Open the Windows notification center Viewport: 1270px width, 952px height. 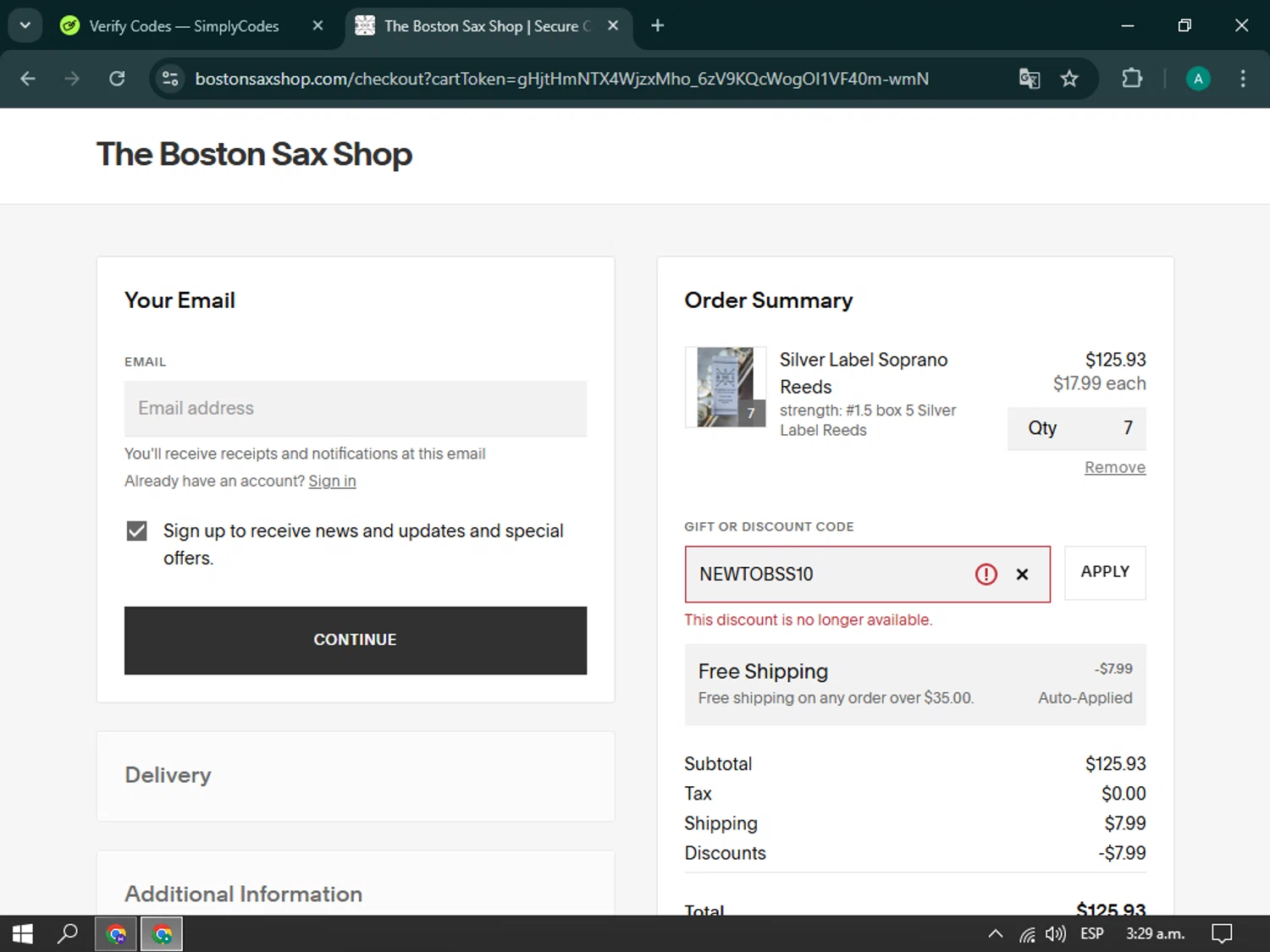point(1222,934)
